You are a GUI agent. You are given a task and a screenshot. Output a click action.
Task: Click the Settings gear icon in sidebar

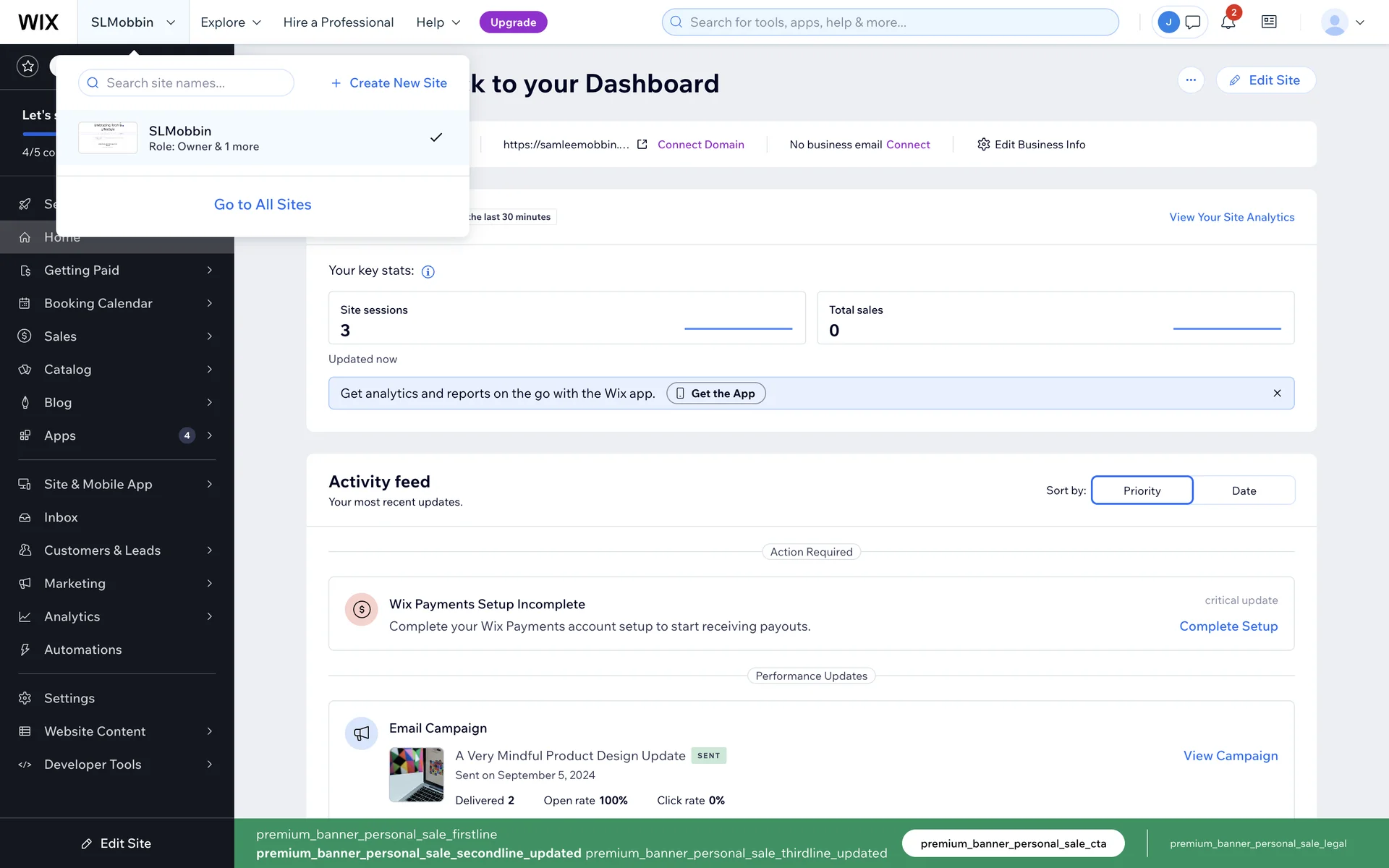coord(25,698)
